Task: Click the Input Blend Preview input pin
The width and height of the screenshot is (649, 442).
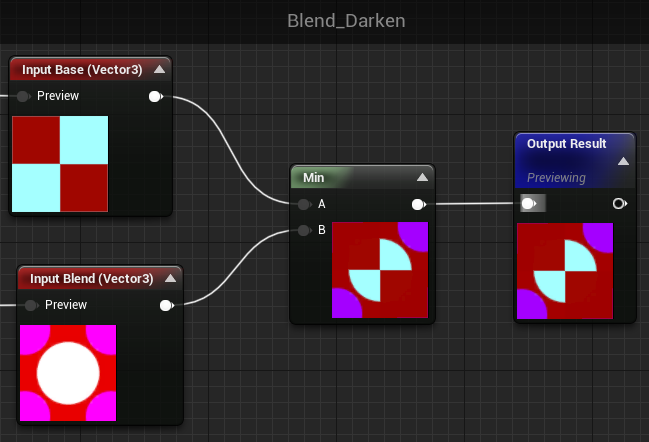Action: 31,305
